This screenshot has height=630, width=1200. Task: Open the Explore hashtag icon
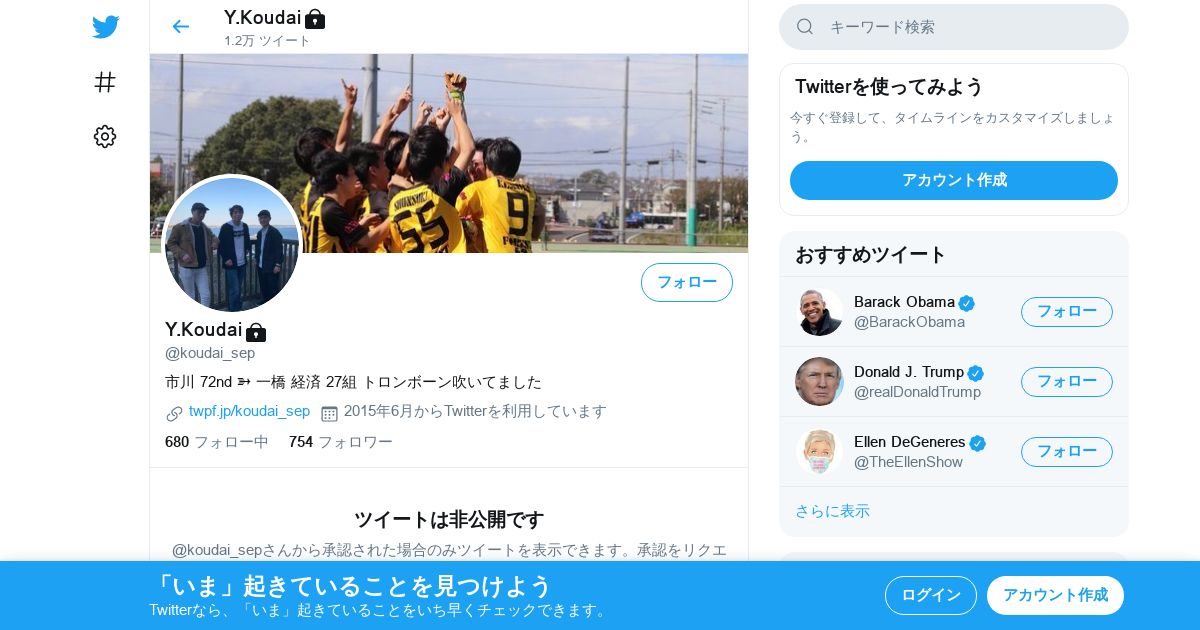pos(105,82)
